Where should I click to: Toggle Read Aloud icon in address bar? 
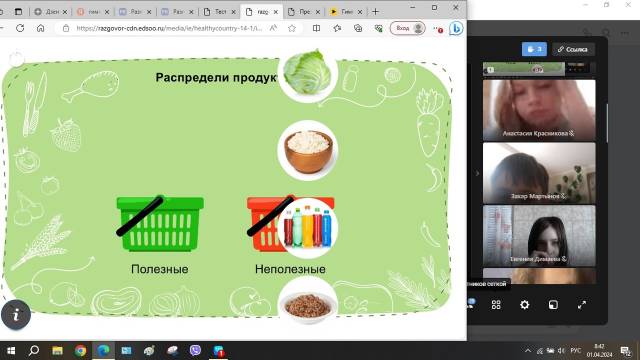click(x=273, y=28)
